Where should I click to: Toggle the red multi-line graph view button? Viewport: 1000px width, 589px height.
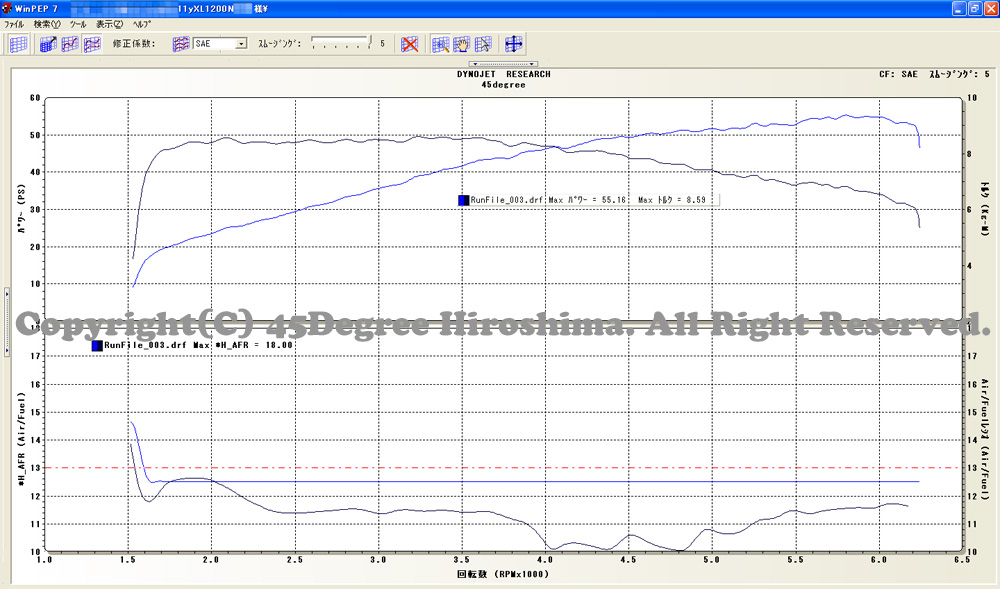[x=93, y=44]
